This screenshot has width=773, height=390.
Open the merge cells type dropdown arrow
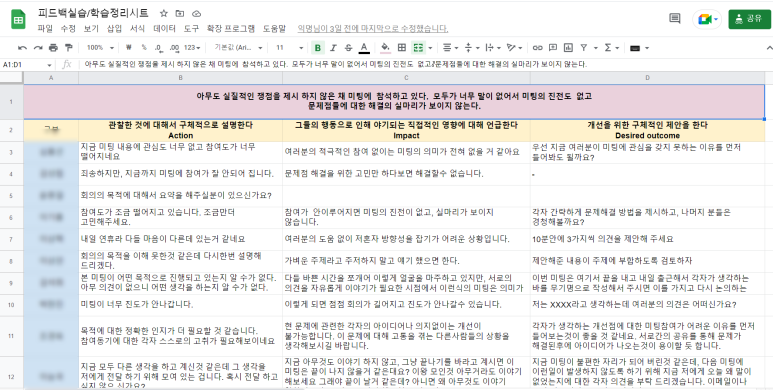[430, 48]
